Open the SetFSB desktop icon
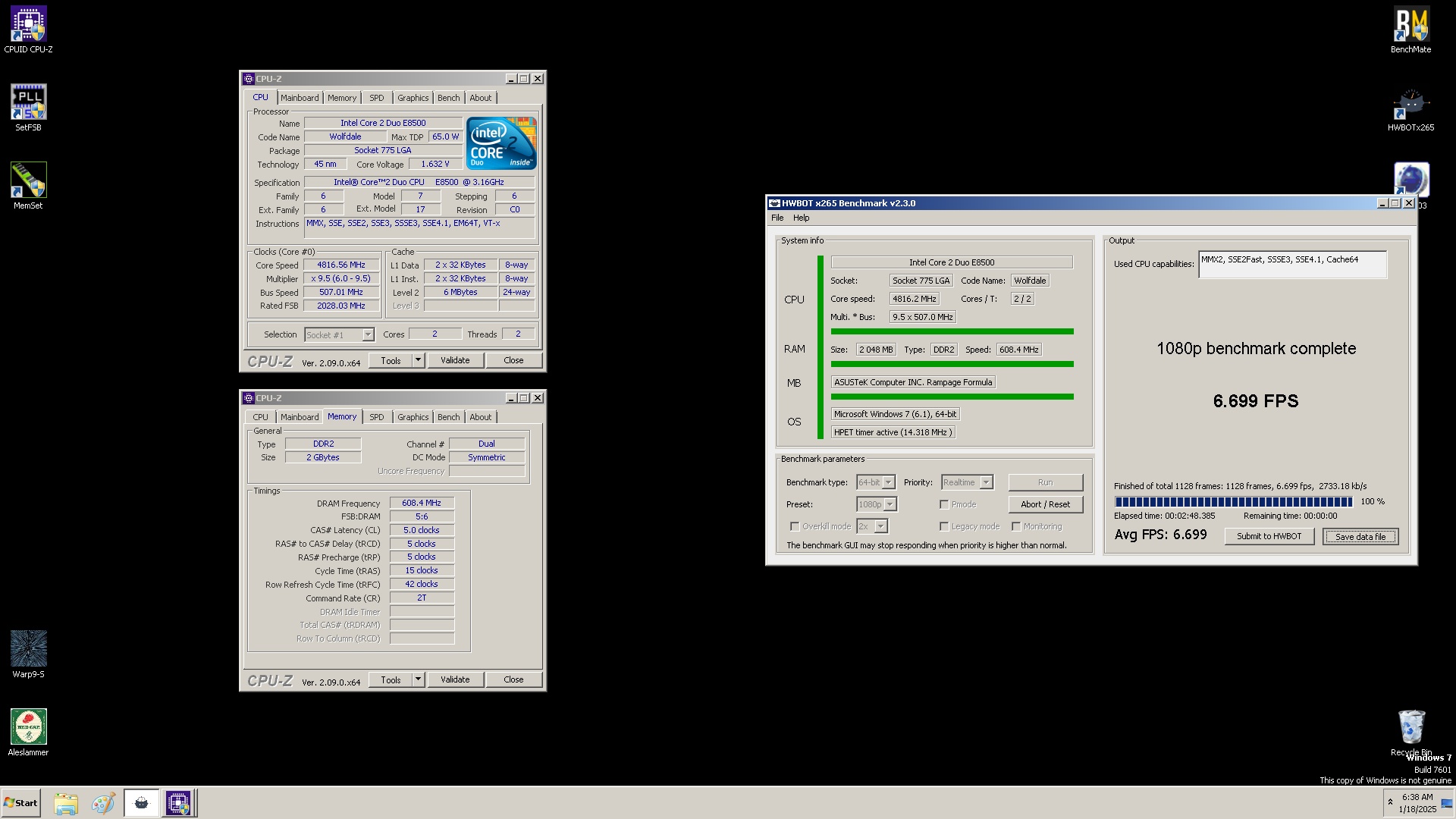This screenshot has width=1456, height=819. [28, 108]
